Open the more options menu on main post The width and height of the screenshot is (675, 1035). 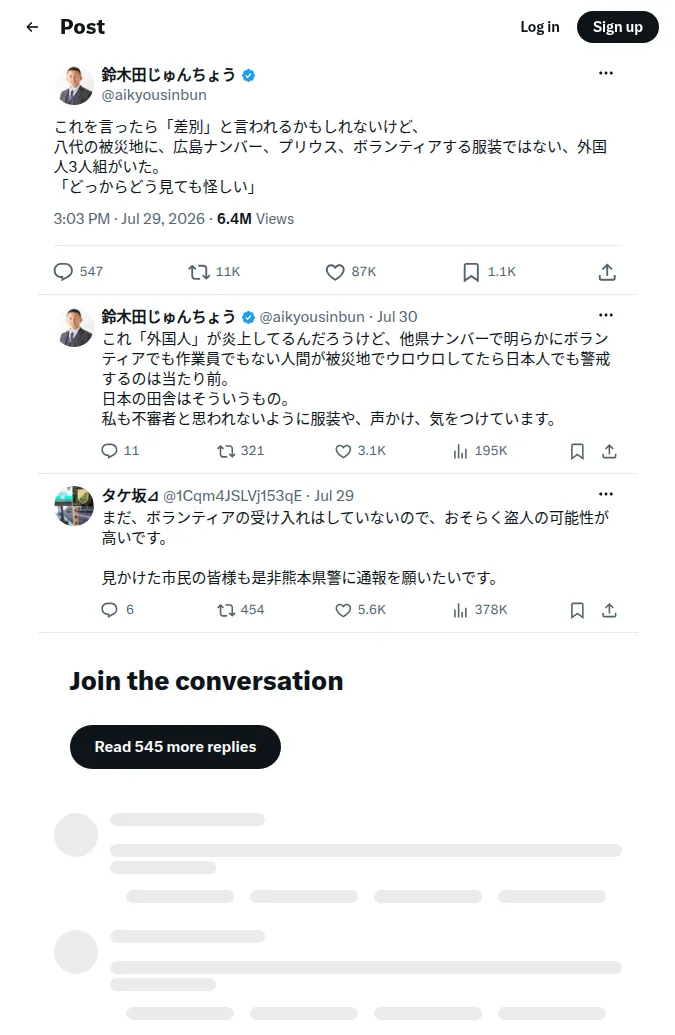click(x=606, y=73)
